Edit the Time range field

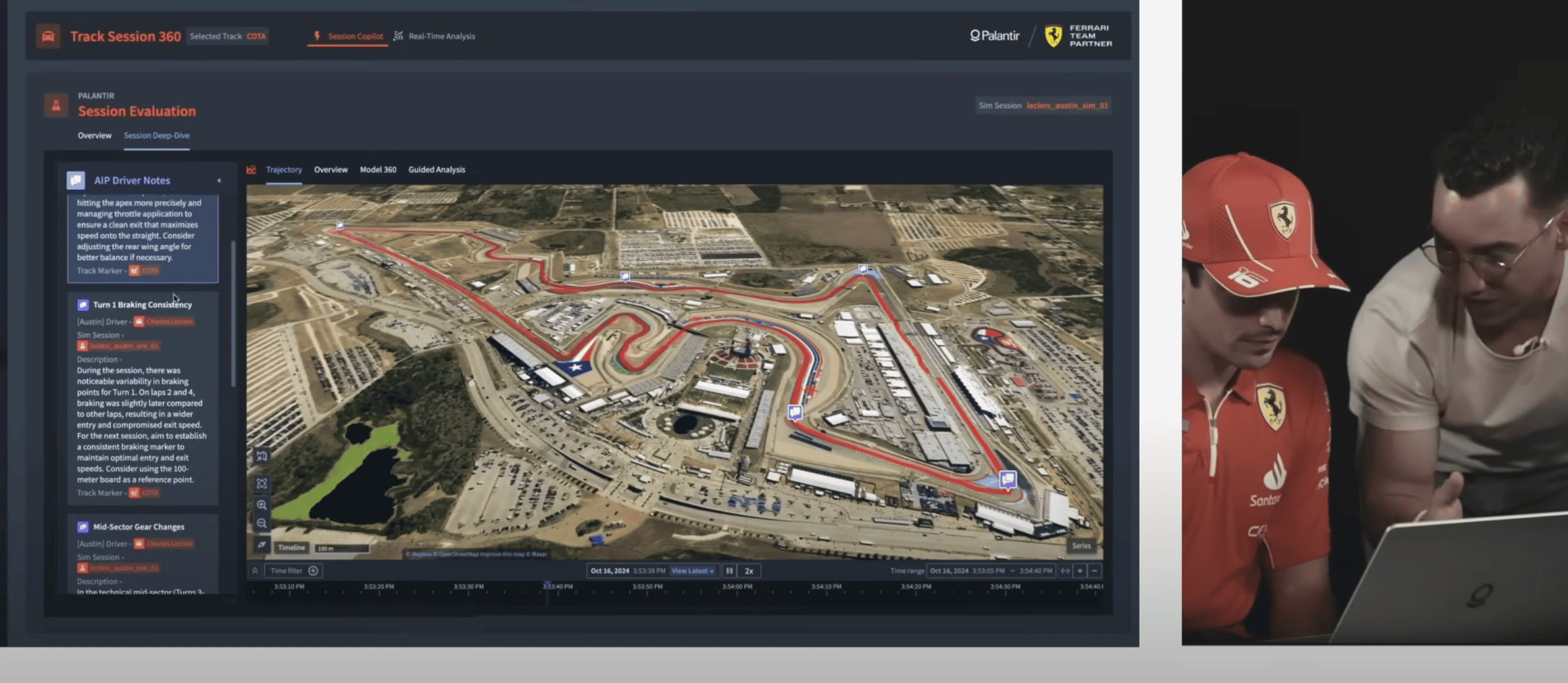[x=991, y=571]
